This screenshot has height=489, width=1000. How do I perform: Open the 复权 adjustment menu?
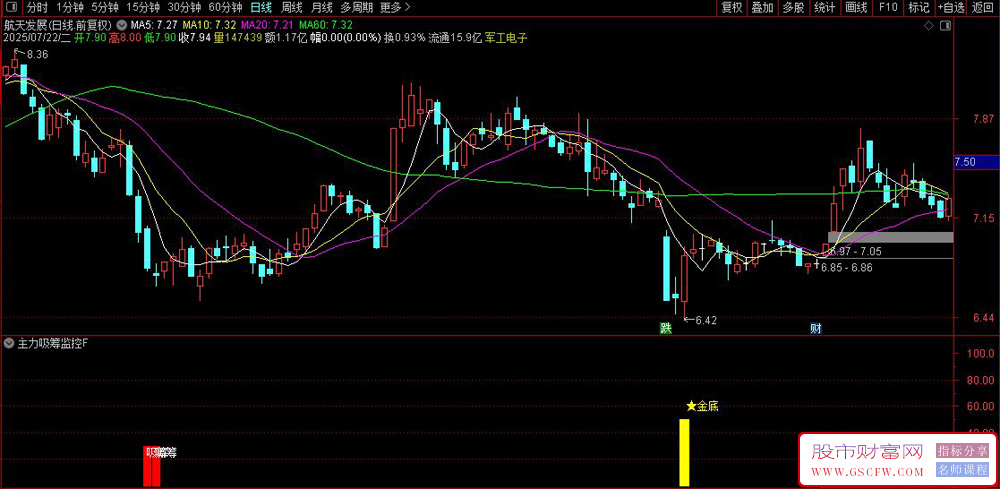732,8
